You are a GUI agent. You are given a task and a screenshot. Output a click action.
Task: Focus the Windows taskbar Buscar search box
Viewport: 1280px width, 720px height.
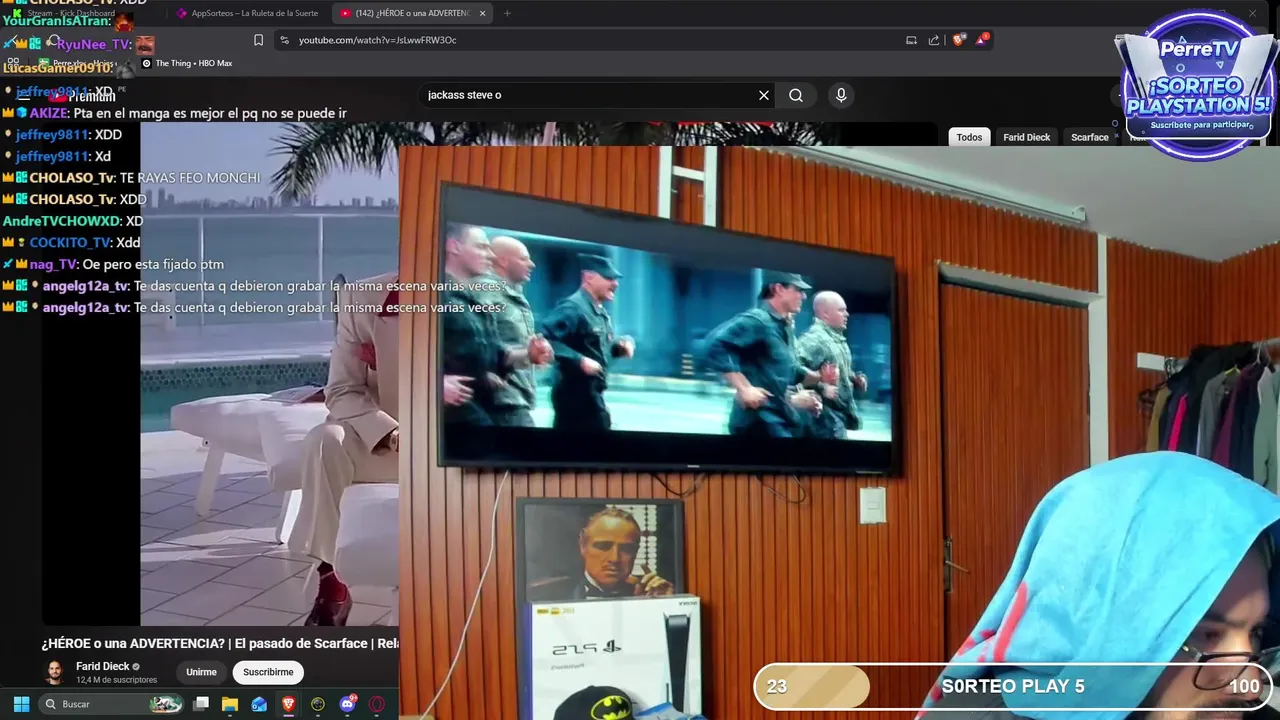(x=112, y=704)
